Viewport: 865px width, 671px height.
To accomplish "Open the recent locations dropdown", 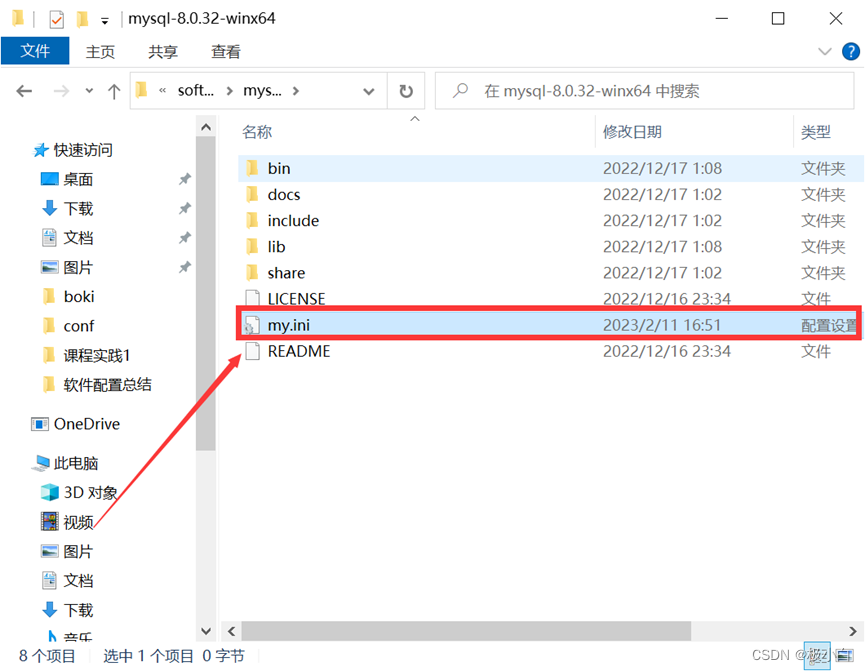I will point(89,91).
